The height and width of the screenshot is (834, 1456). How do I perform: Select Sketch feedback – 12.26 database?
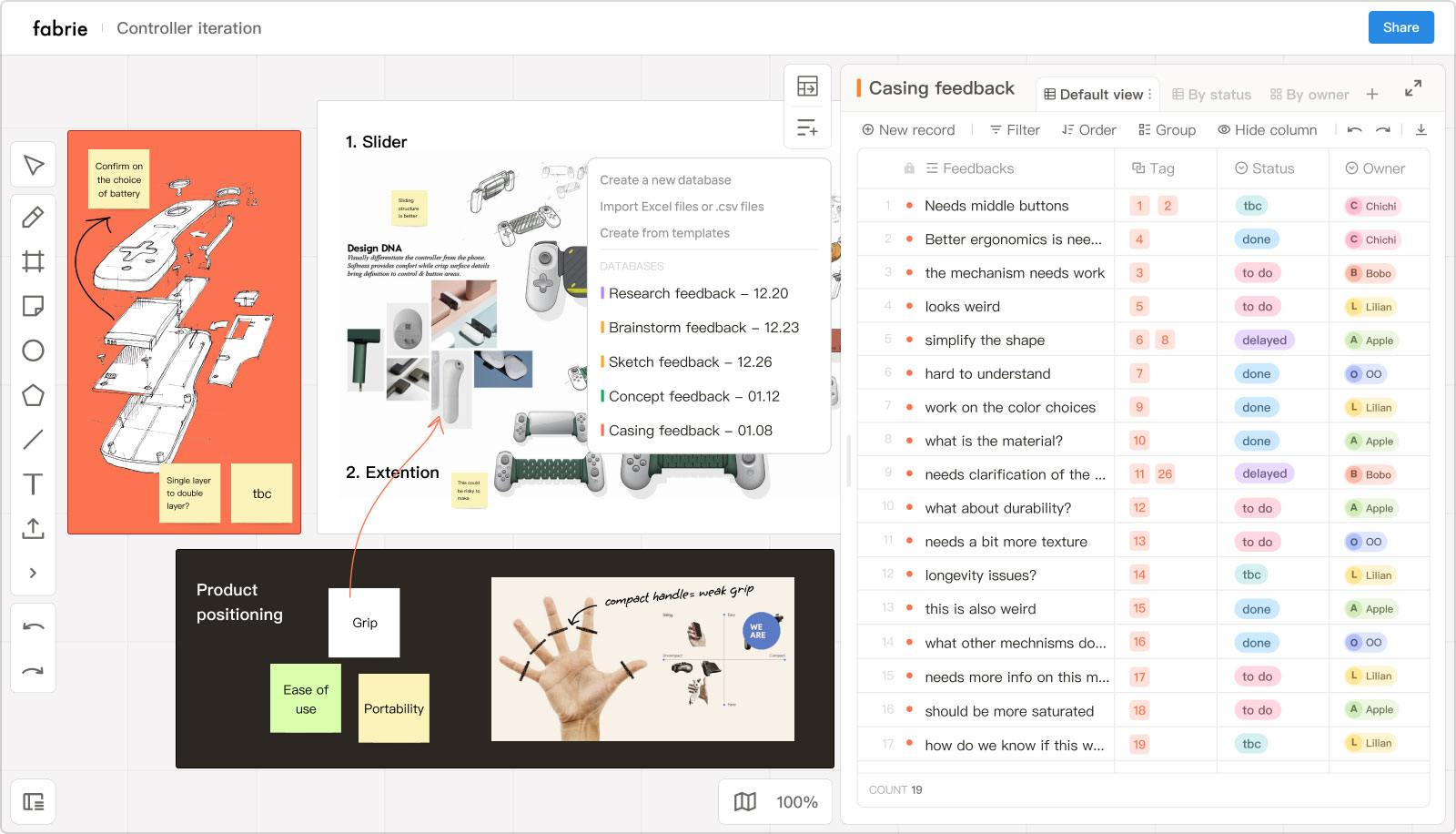coord(690,362)
